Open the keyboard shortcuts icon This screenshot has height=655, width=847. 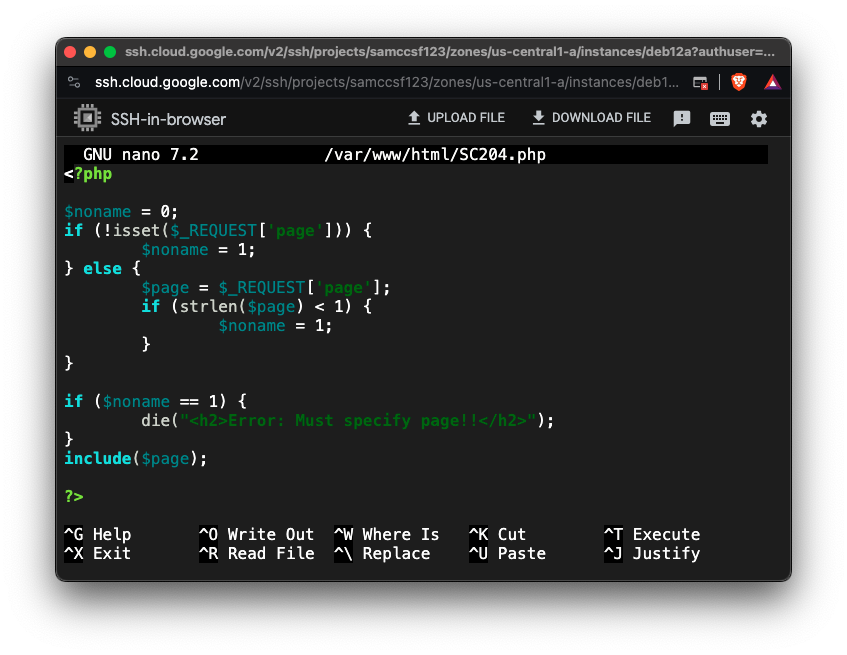click(x=720, y=119)
